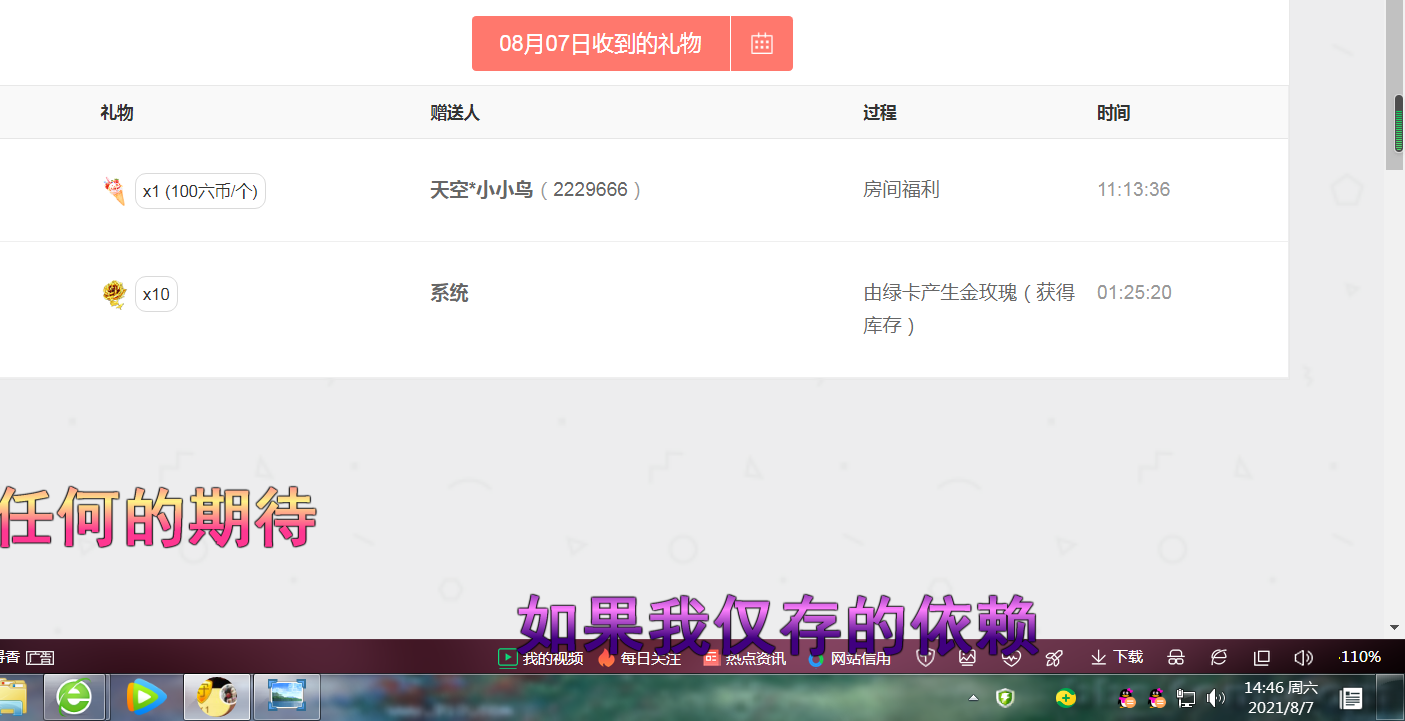Open 我的视频 in browser status bar

point(541,658)
